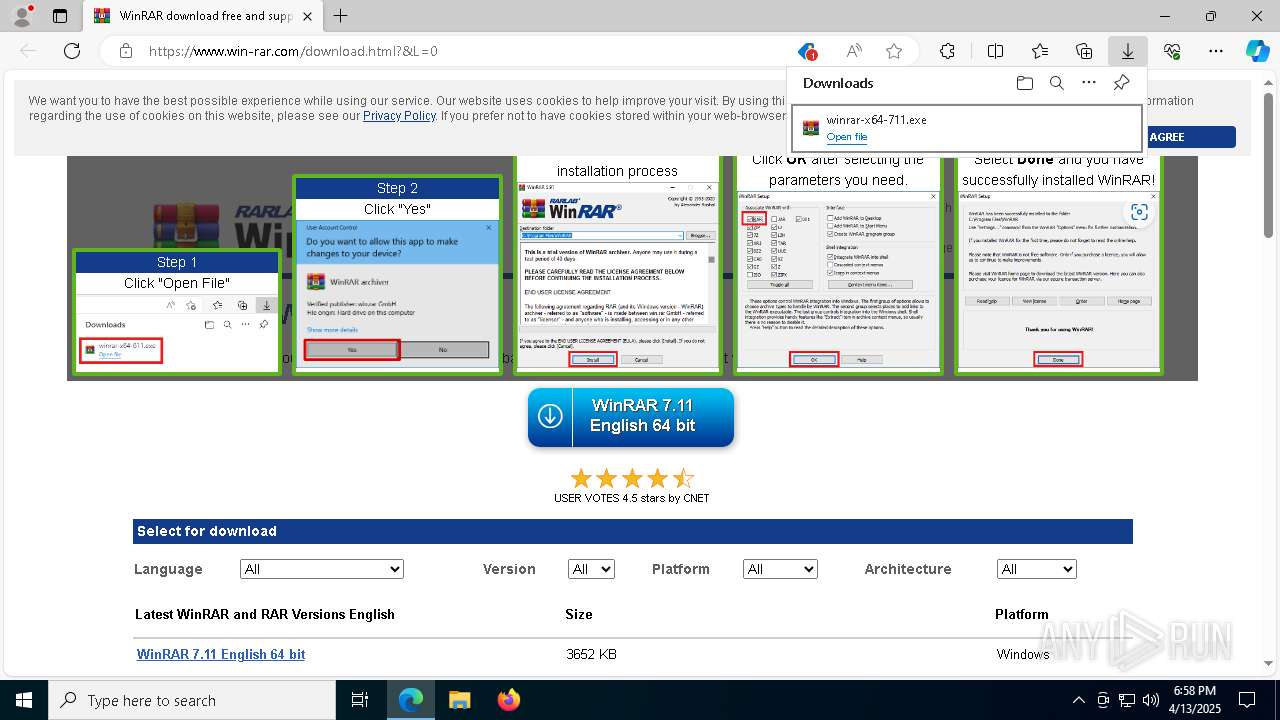Click the visual search icon on image
The height and width of the screenshot is (720, 1280).
pyautogui.click(x=1139, y=212)
